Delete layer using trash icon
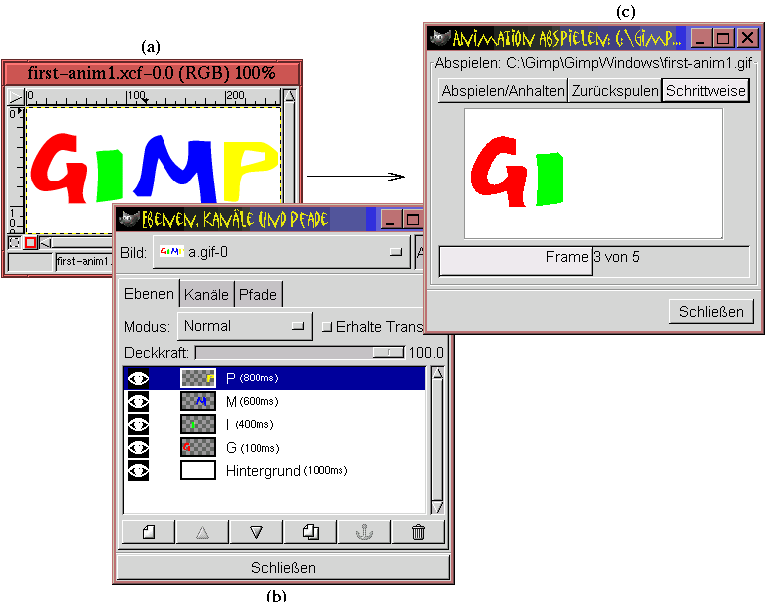The image size is (765, 602). pyautogui.click(x=418, y=532)
